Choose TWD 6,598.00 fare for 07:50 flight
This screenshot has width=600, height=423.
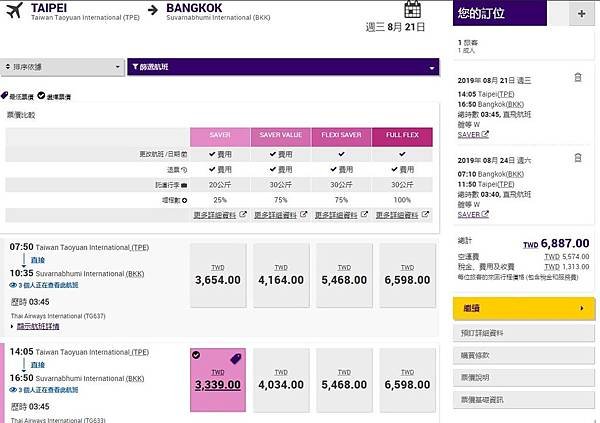[408, 275]
